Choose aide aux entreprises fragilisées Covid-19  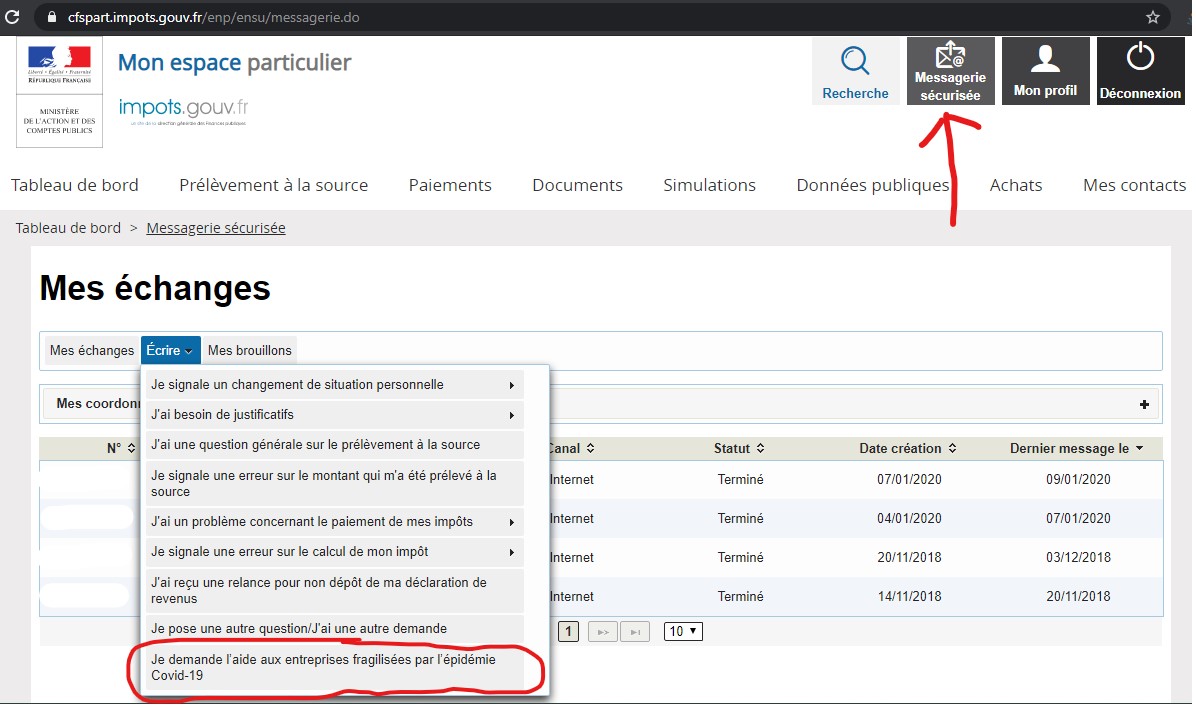tap(335, 668)
